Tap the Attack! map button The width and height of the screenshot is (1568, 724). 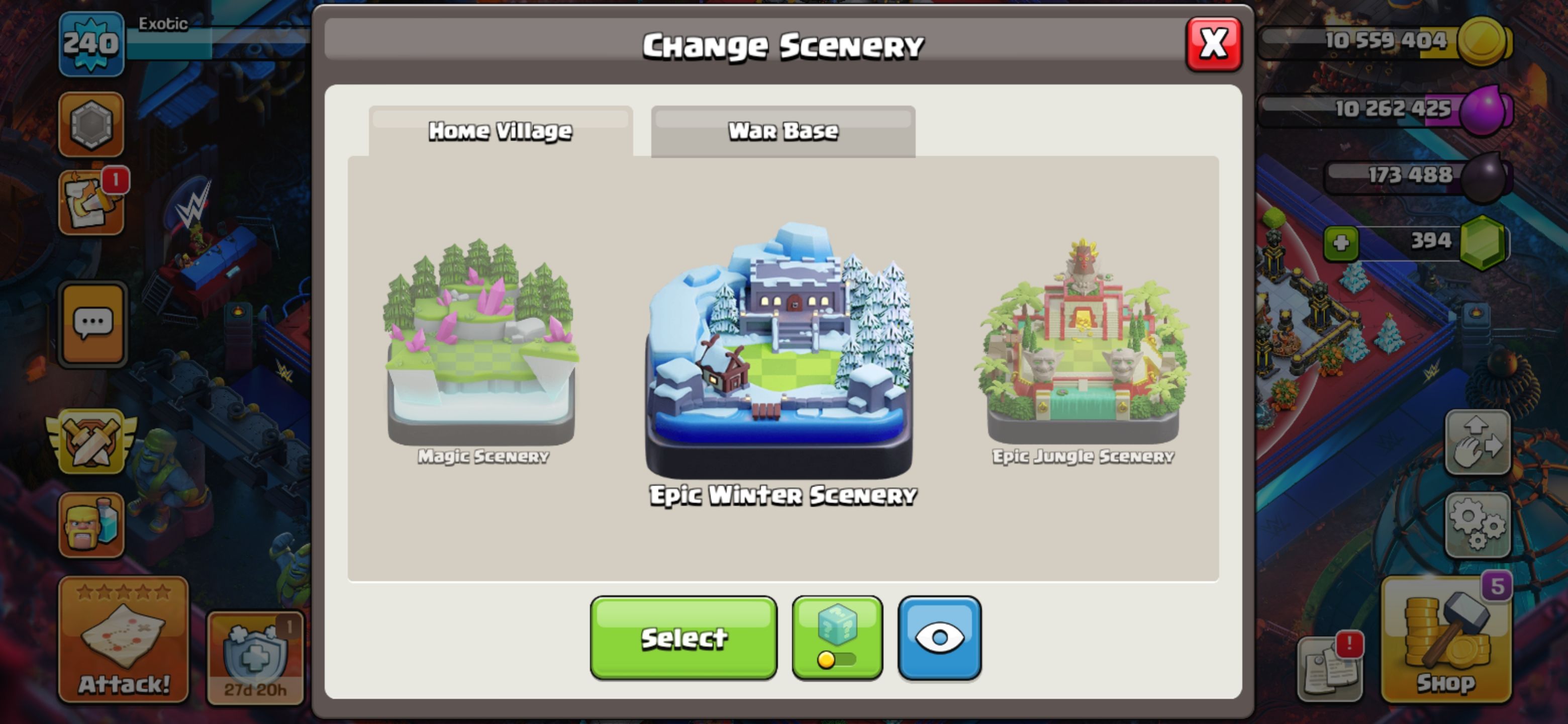coord(124,640)
